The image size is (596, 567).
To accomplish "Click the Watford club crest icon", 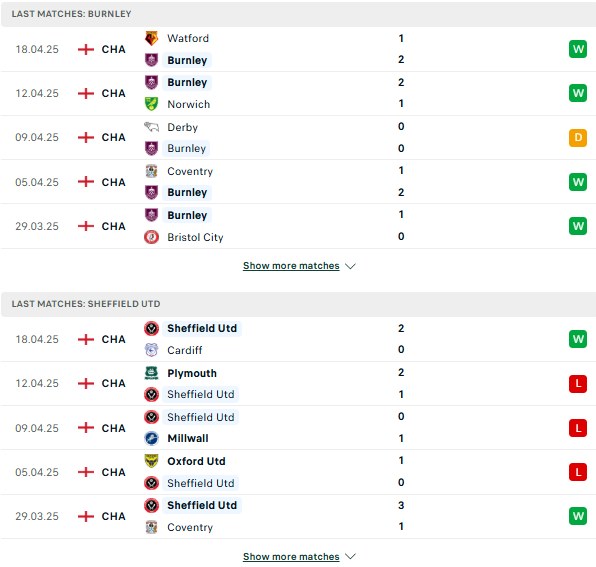I will 151,38.
